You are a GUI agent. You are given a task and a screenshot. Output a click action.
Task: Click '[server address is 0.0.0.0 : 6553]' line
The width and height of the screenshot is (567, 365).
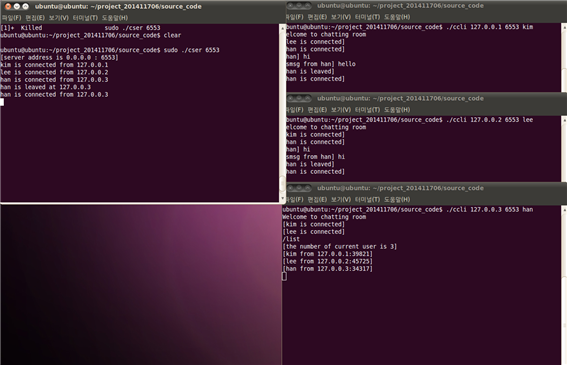(59, 58)
